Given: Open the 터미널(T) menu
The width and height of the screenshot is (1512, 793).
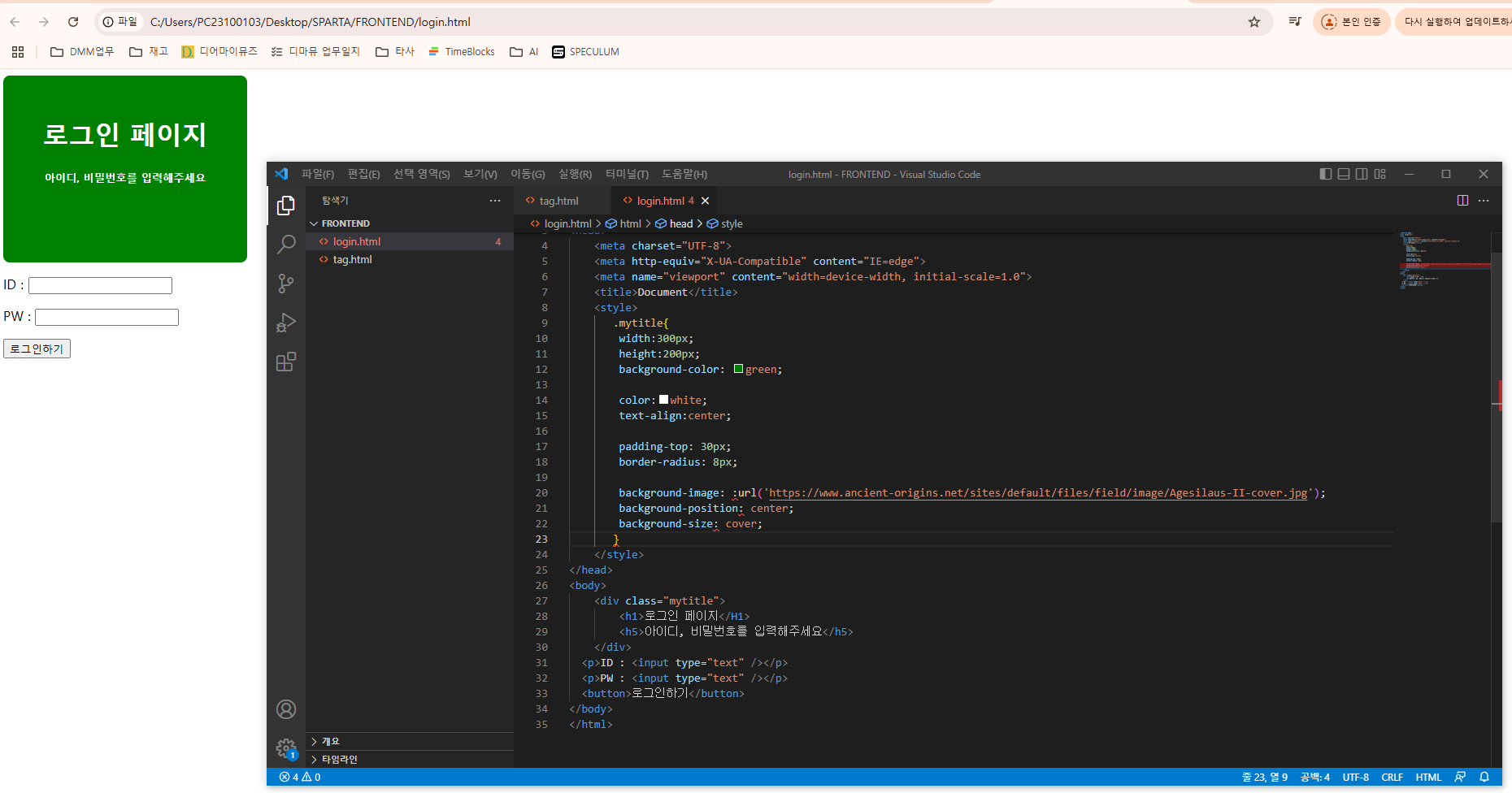Looking at the screenshot, I should coord(627,174).
